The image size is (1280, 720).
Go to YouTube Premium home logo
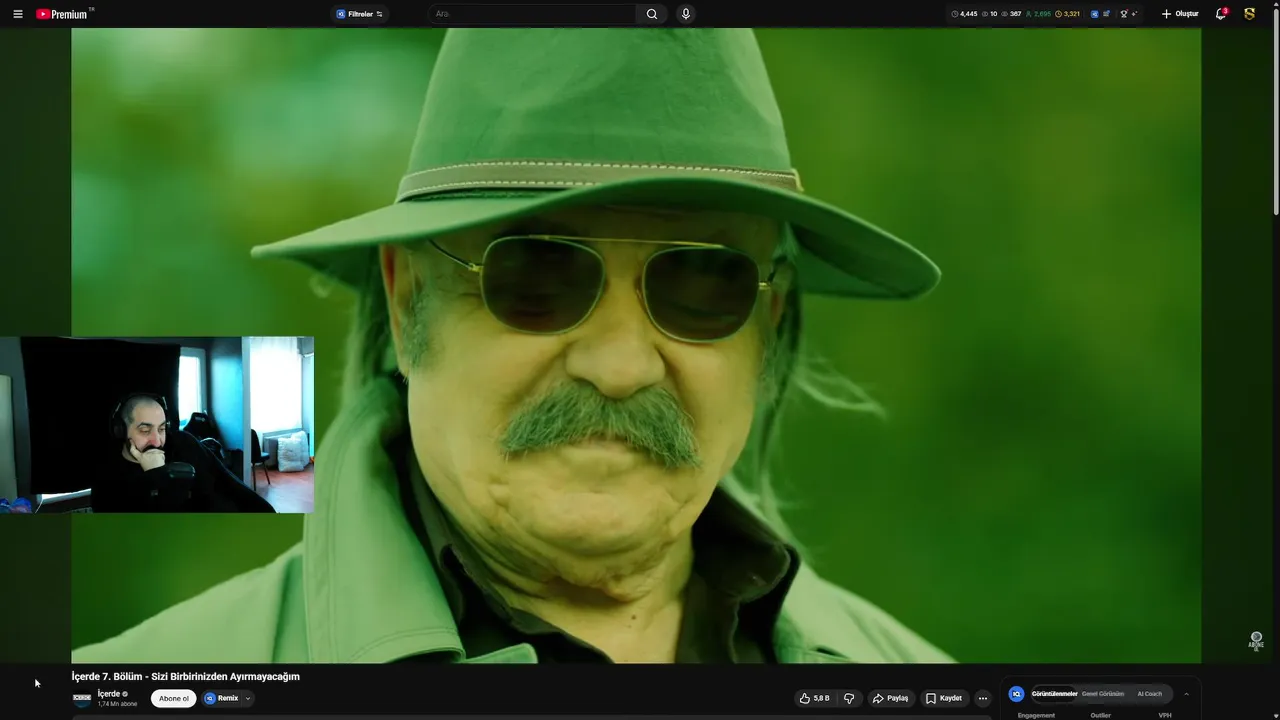pos(64,14)
